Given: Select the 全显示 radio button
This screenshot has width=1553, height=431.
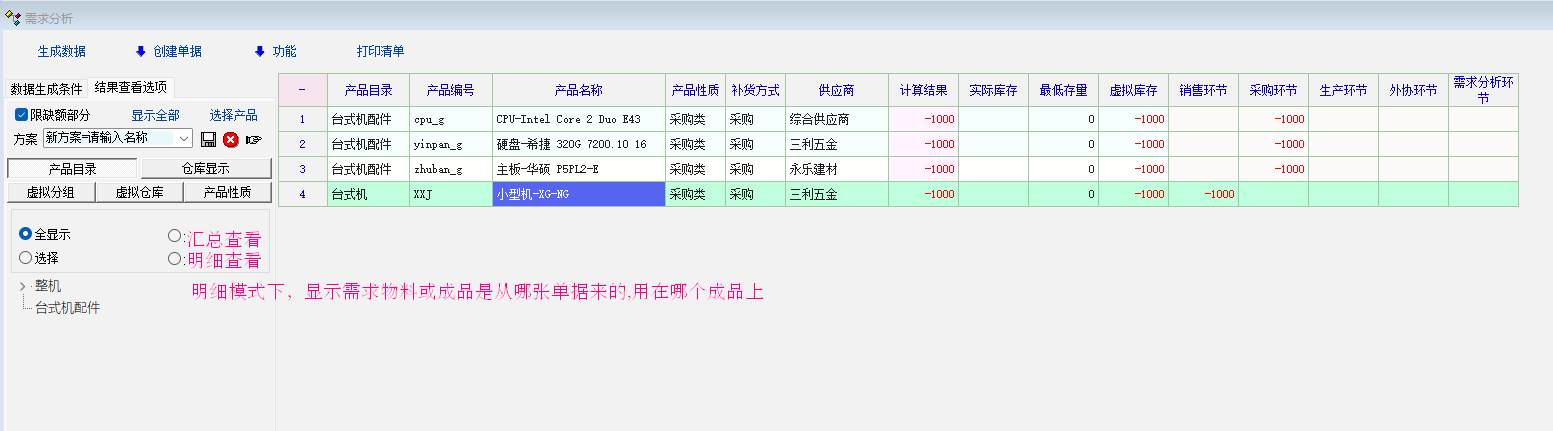Looking at the screenshot, I should click(26, 234).
